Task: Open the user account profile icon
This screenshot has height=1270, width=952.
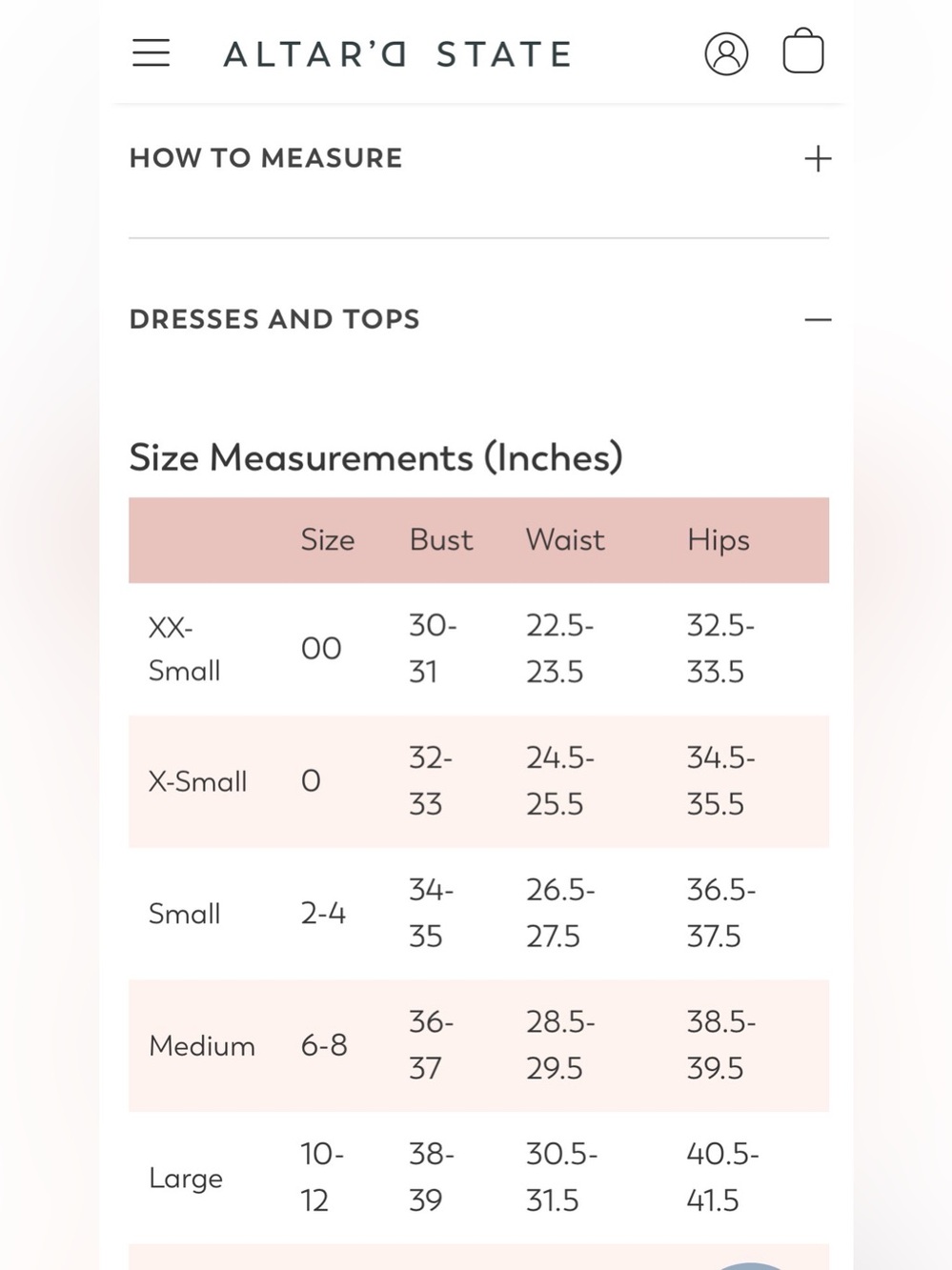Action: pyautogui.click(x=726, y=53)
